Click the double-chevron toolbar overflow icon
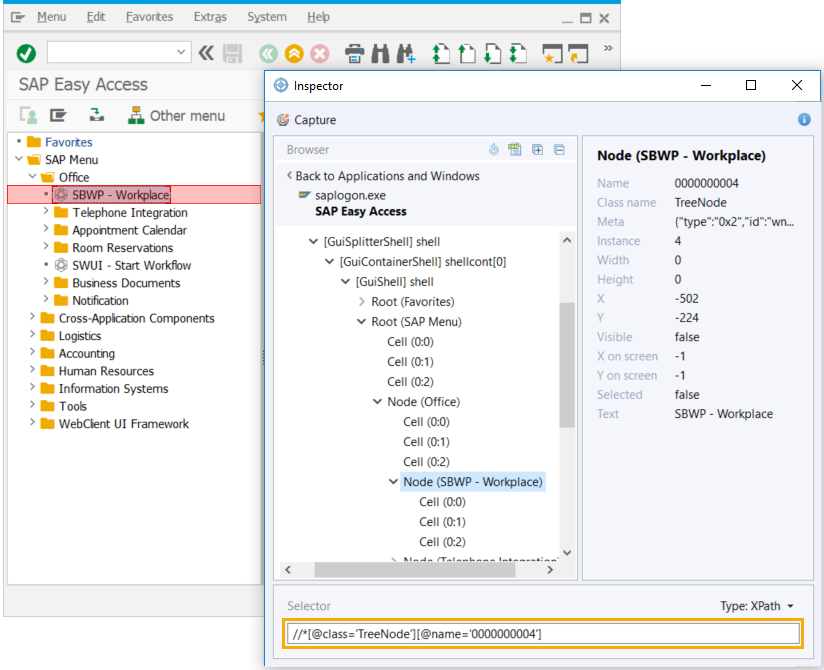Image resolution: width=824 pixels, height=670 pixels. tap(608, 48)
